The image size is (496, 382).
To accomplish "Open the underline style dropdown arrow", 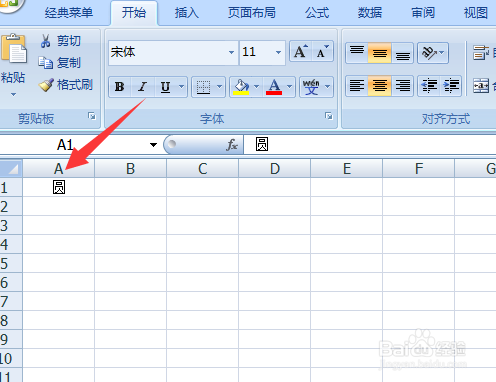I will pos(182,87).
